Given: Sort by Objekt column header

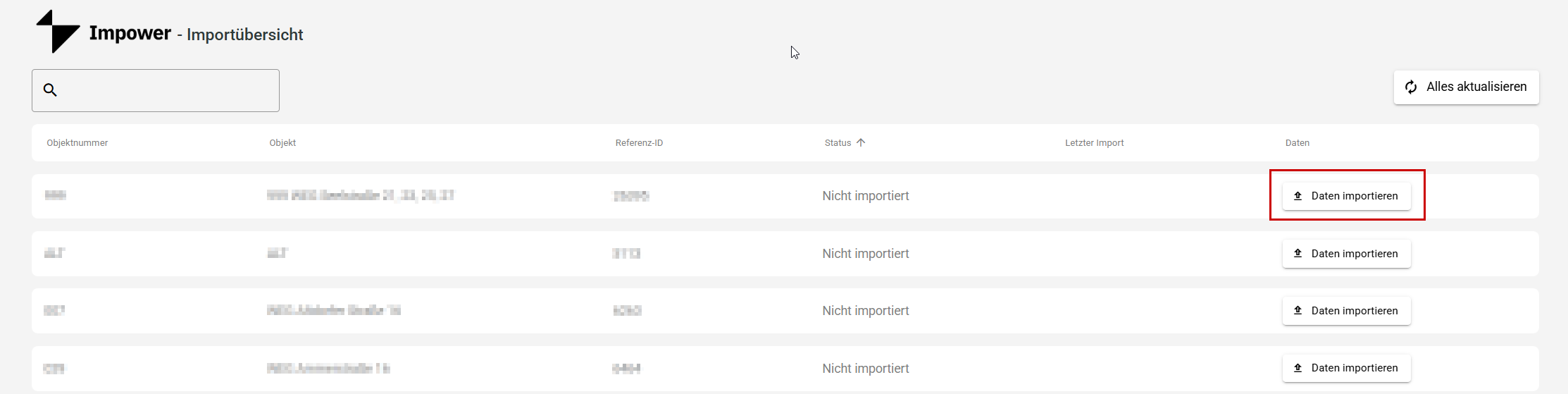Looking at the screenshot, I should click(x=282, y=143).
